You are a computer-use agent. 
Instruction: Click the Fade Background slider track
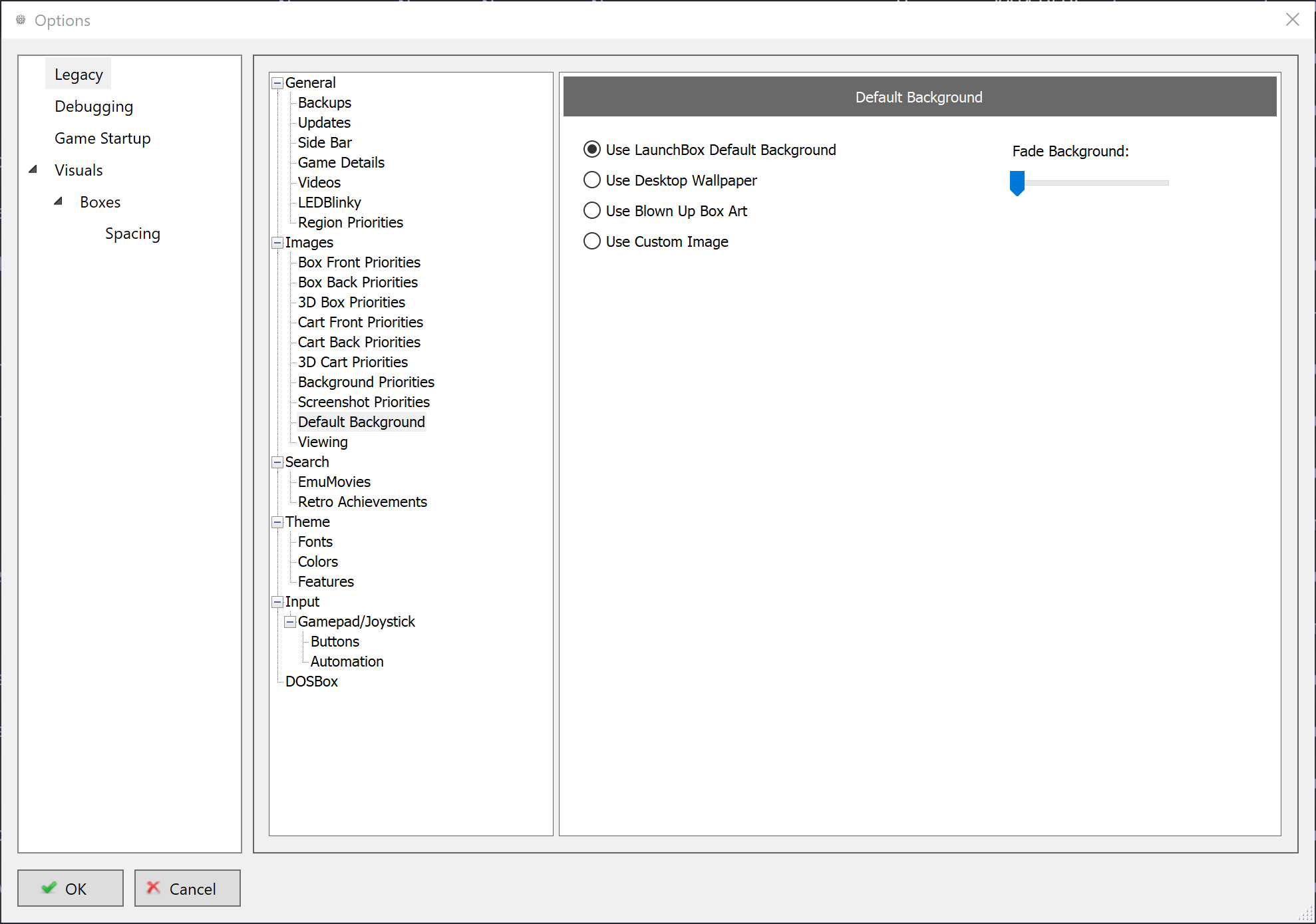tap(1090, 182)
